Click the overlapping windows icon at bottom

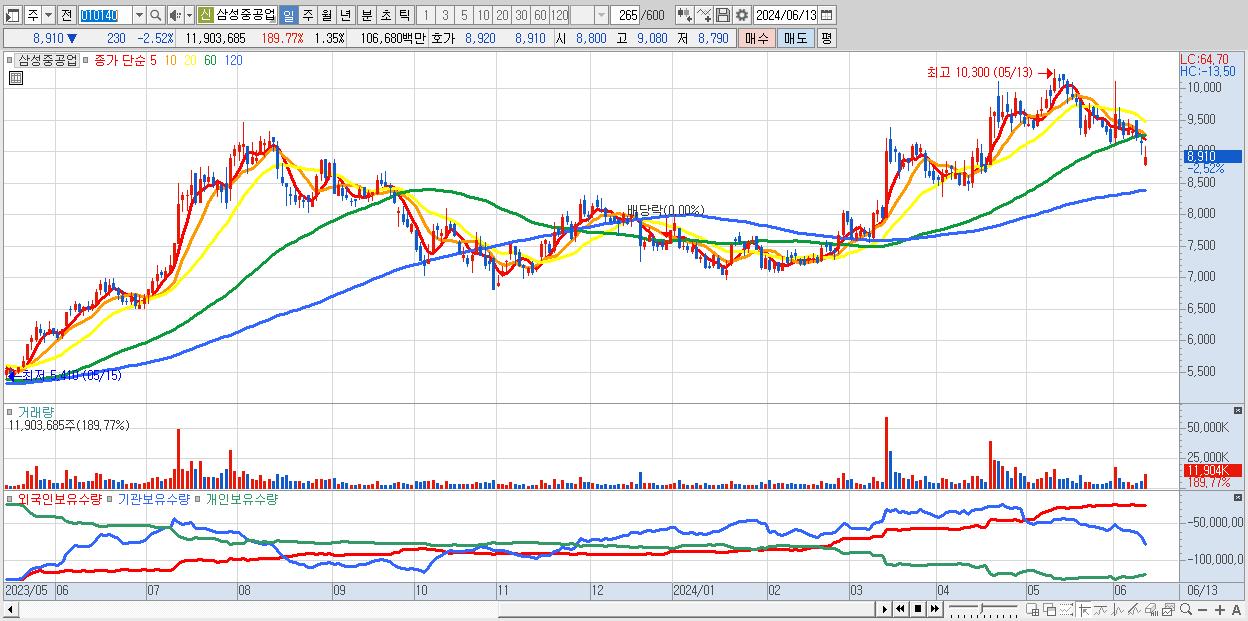[1050, 609]
